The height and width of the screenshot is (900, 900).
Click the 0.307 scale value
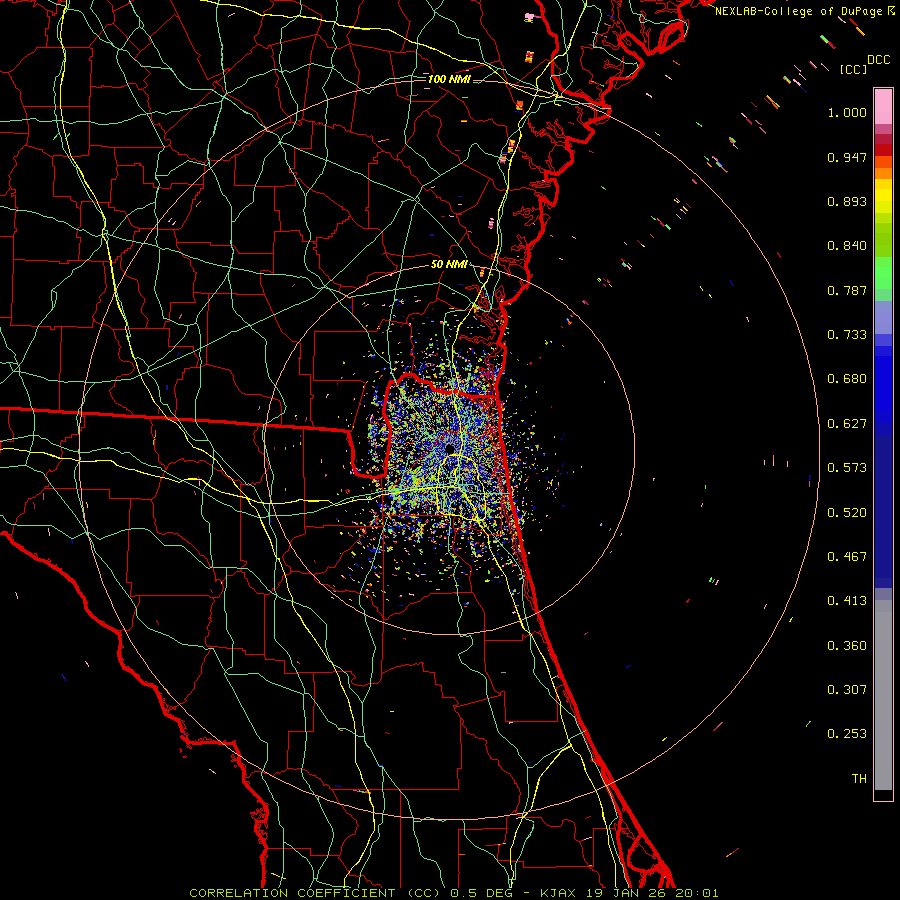[x=847, y=690]
